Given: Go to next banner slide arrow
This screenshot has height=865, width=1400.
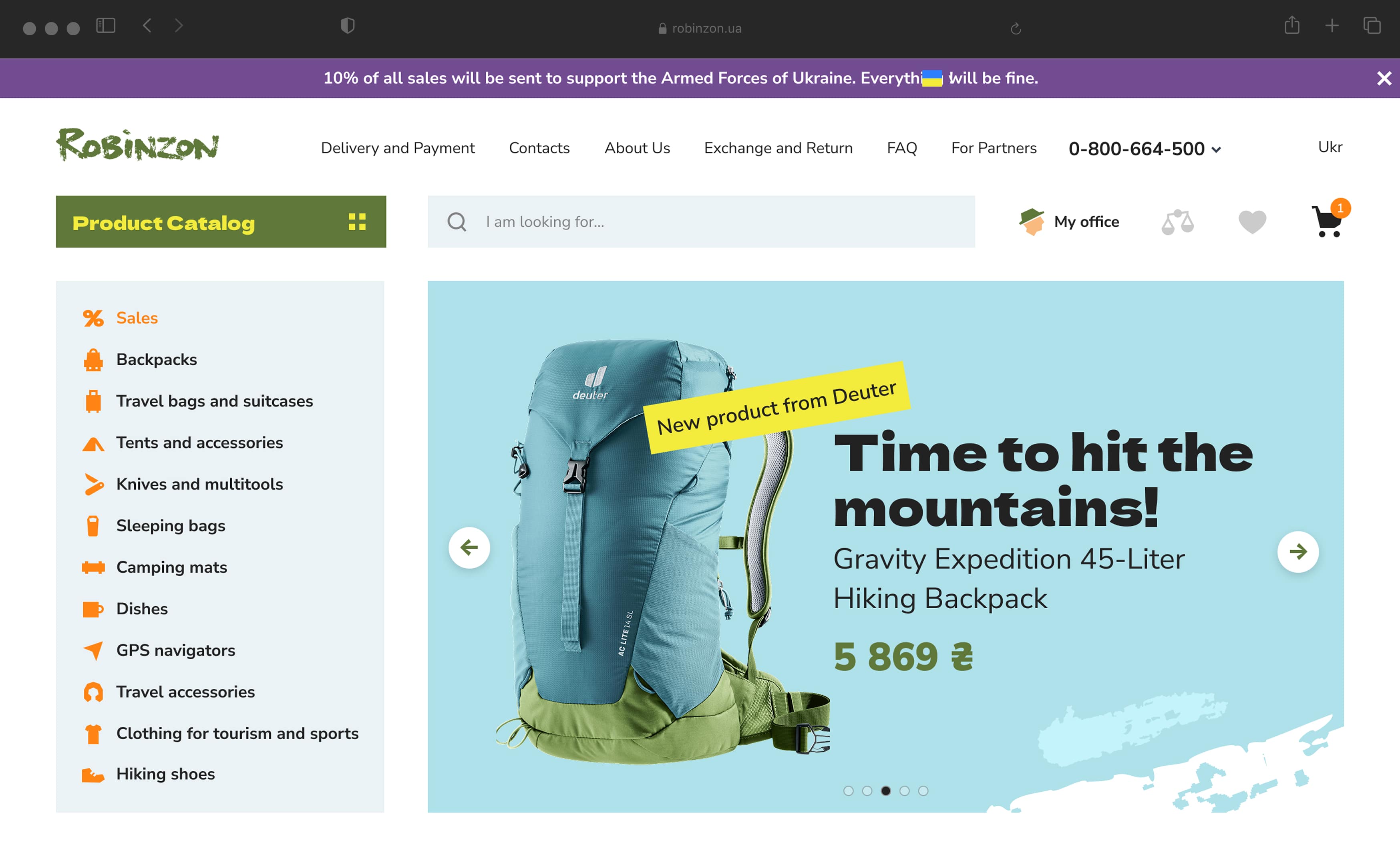Looking at the screenshot, I should tap(1297, 551).
